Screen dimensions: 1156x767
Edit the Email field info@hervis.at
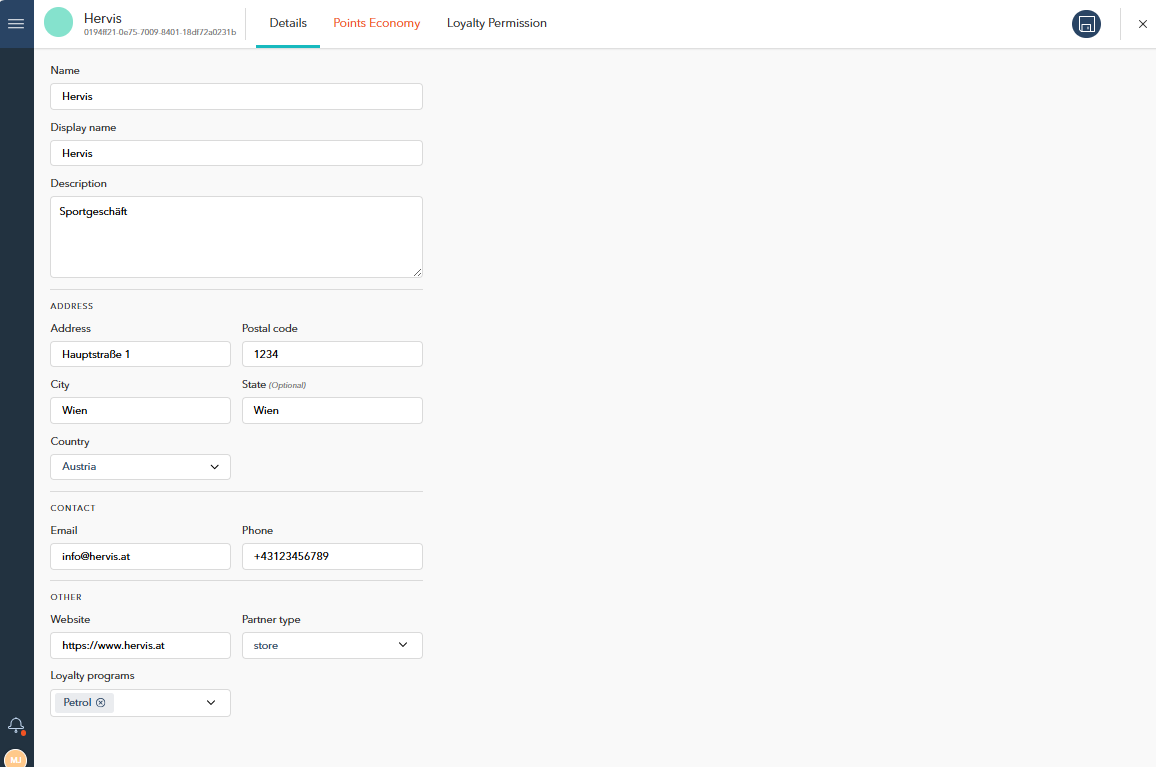click(x=140, y=557)
